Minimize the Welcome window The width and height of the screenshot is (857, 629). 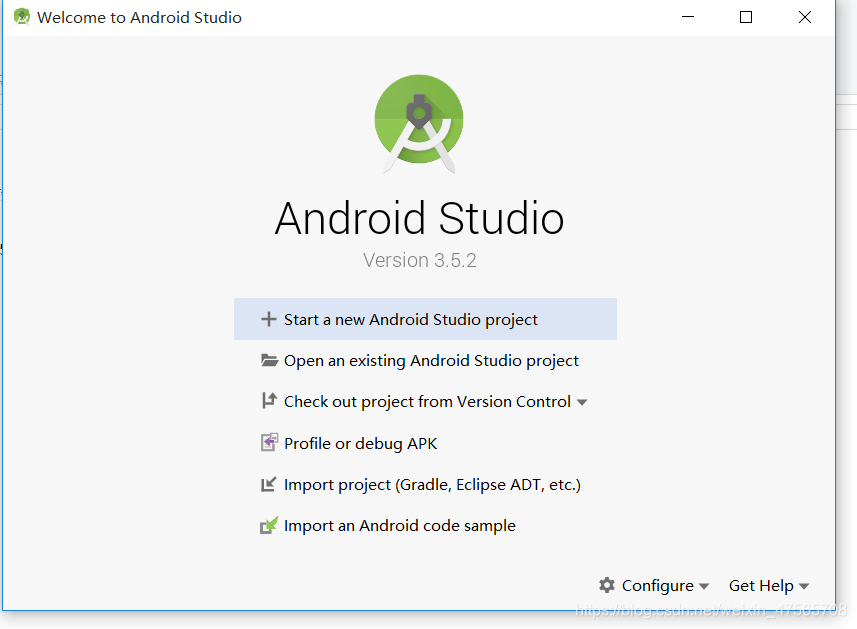click(x=688, y=17)
